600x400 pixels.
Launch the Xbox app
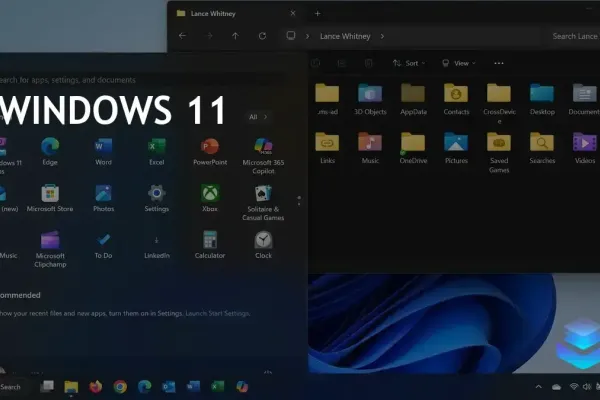coord(210,198)
